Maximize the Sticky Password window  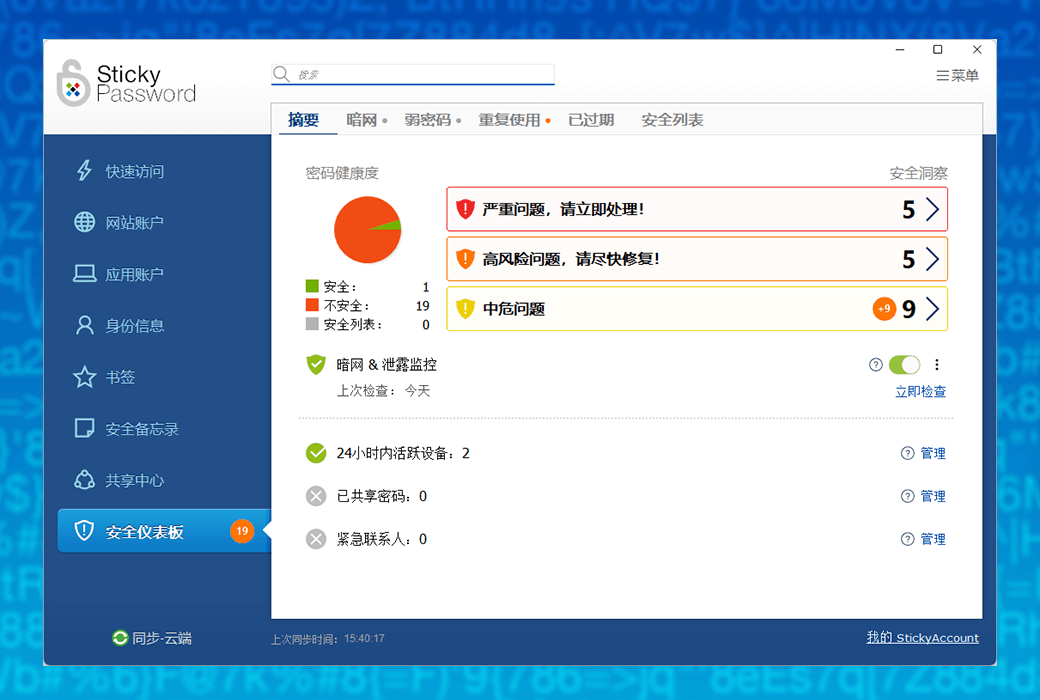tap(937, 49)
